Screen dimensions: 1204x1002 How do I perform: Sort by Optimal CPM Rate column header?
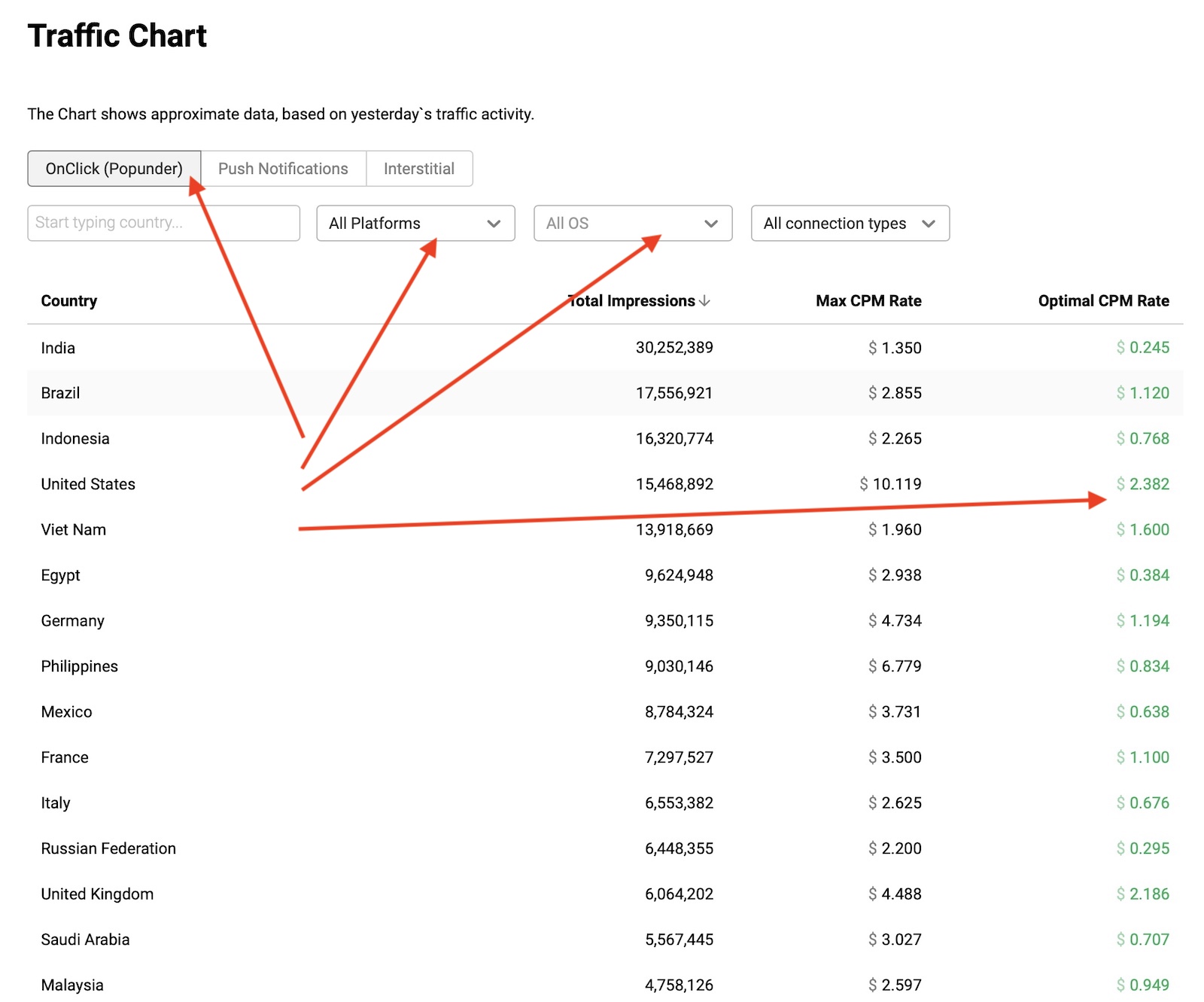1103,301
